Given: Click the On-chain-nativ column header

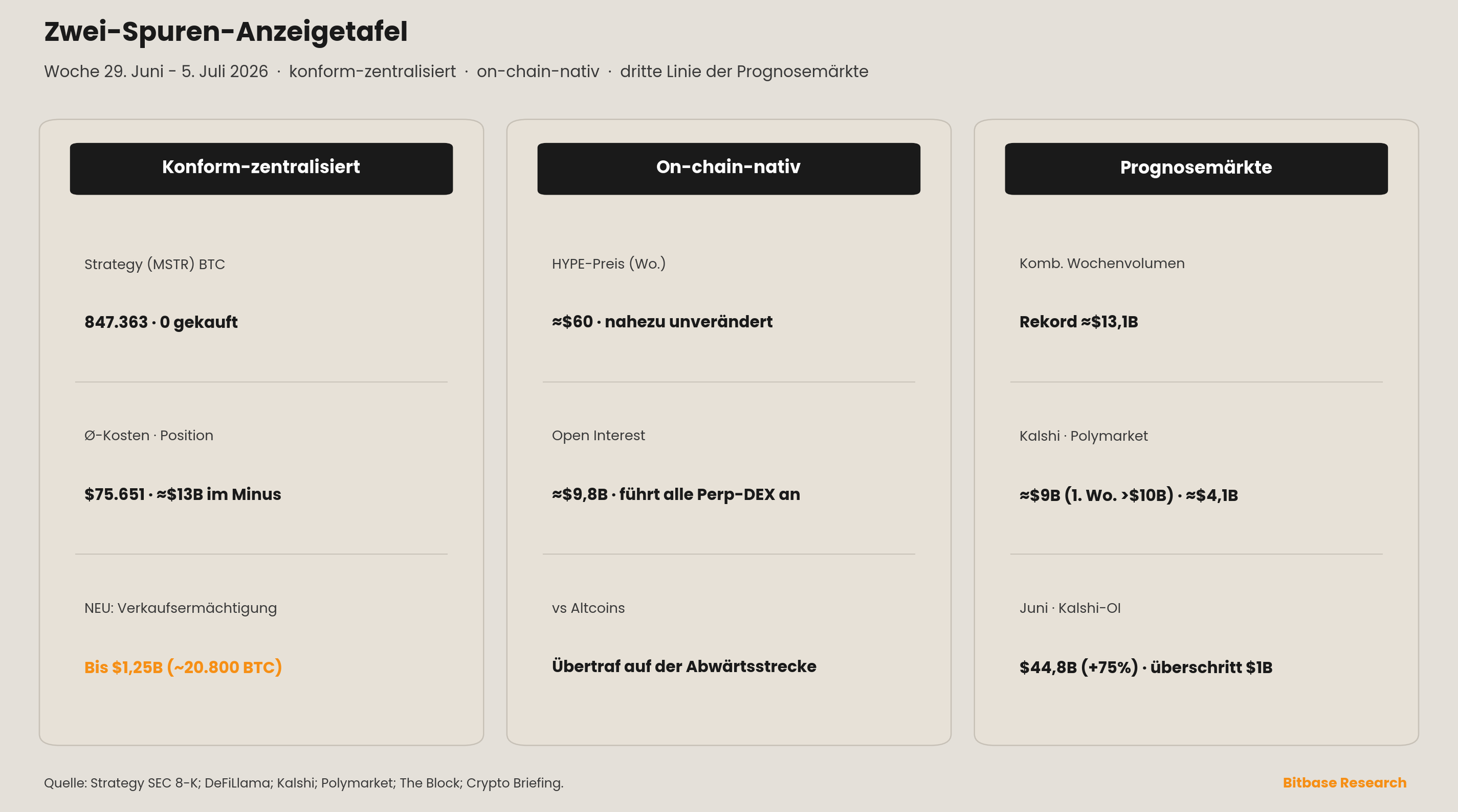Looking at the screenshot, I should tap(728, 169).
